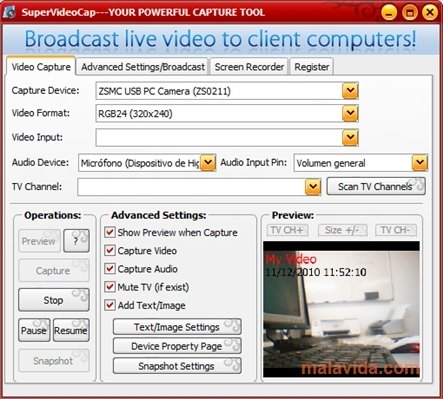Minimize the SuperVideoCap window
This screenshot has width=443, height=399.
(x=389, y=13)
